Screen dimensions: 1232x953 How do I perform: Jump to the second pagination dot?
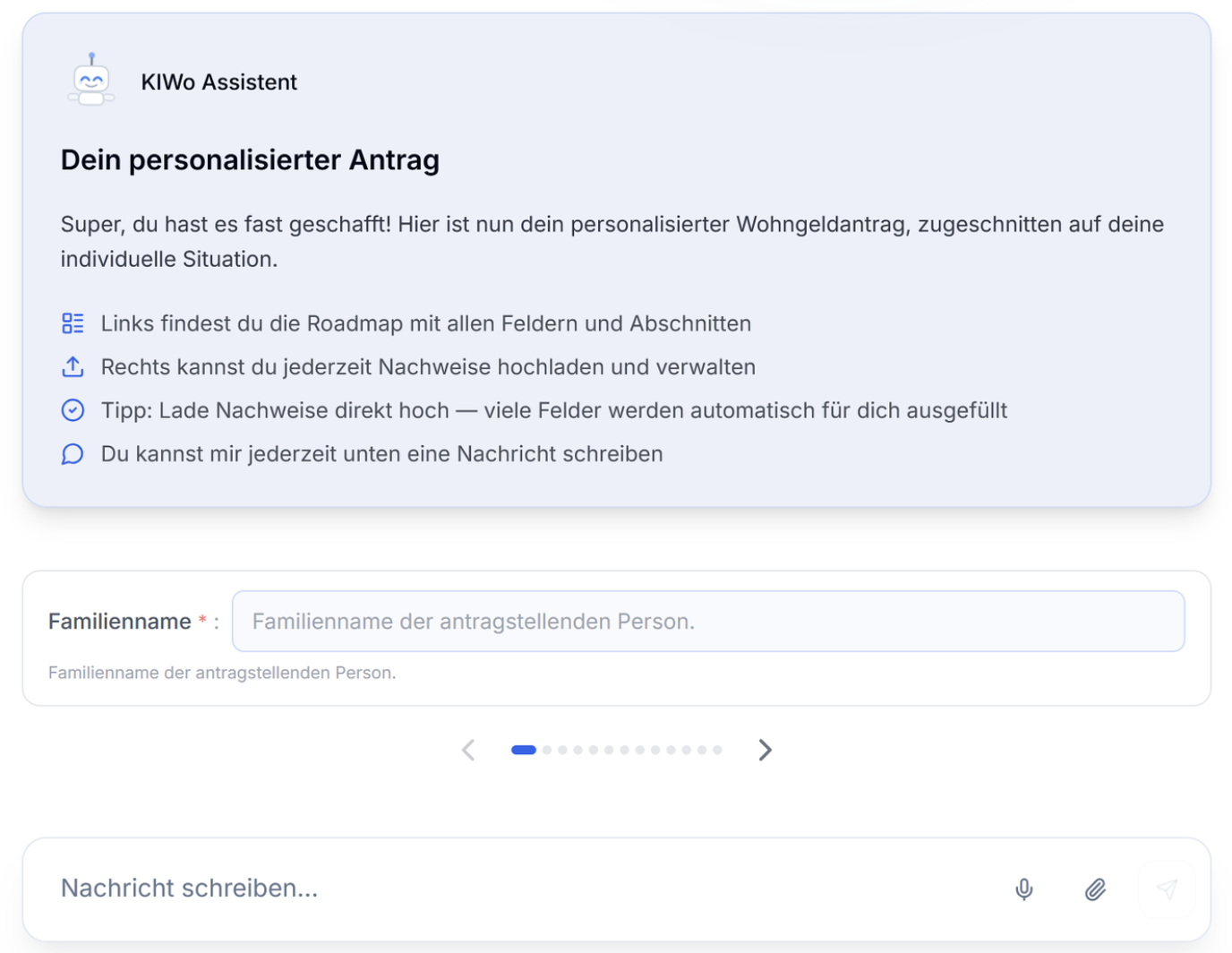[547, 750]
